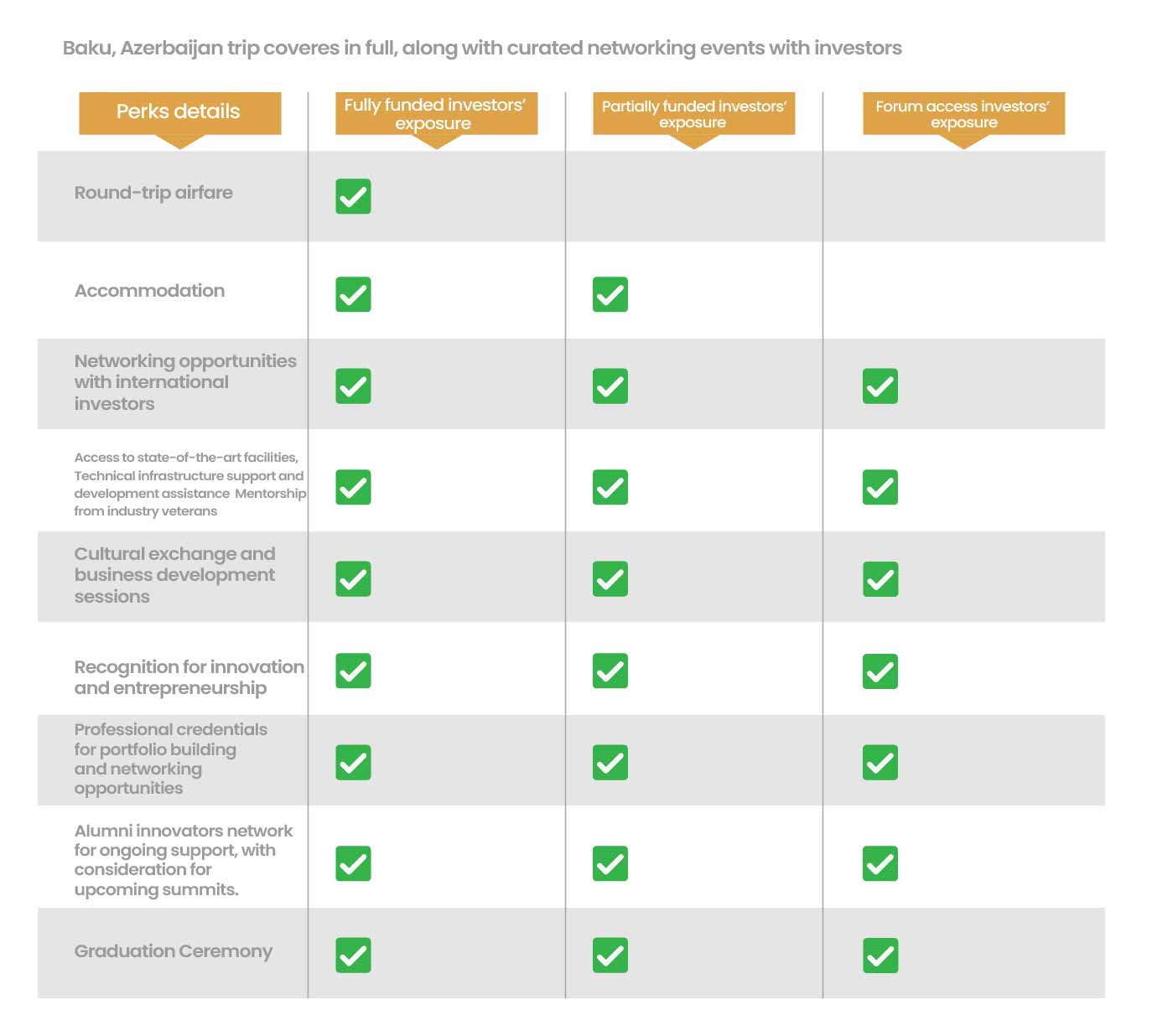Viewport: 1152px width, 1036px height.
Task: Click Accommodation checkmark under Fully funded column
Action: coord(353,294)
